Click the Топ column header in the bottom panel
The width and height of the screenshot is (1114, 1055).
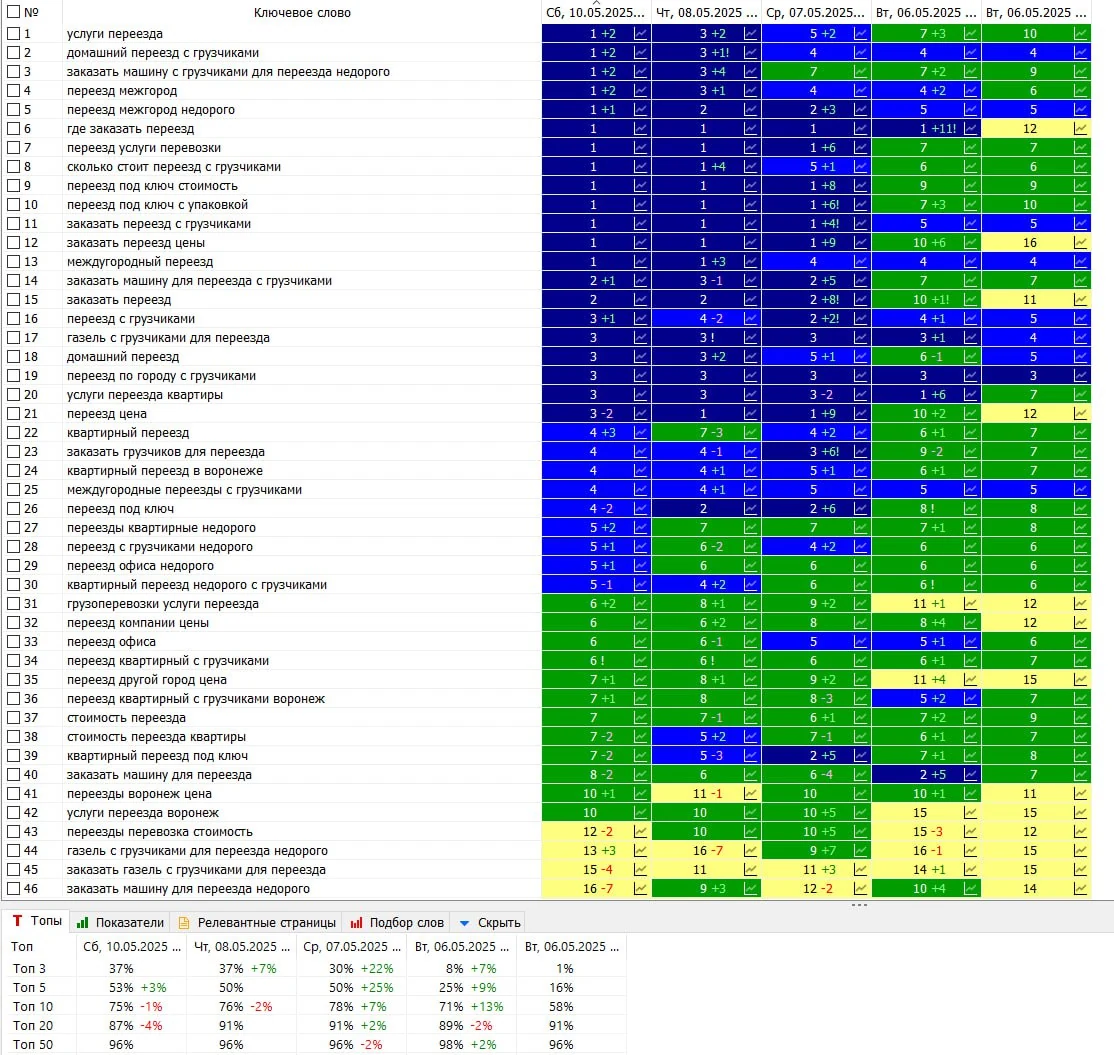pyautogui.click(x=22, y=946)
